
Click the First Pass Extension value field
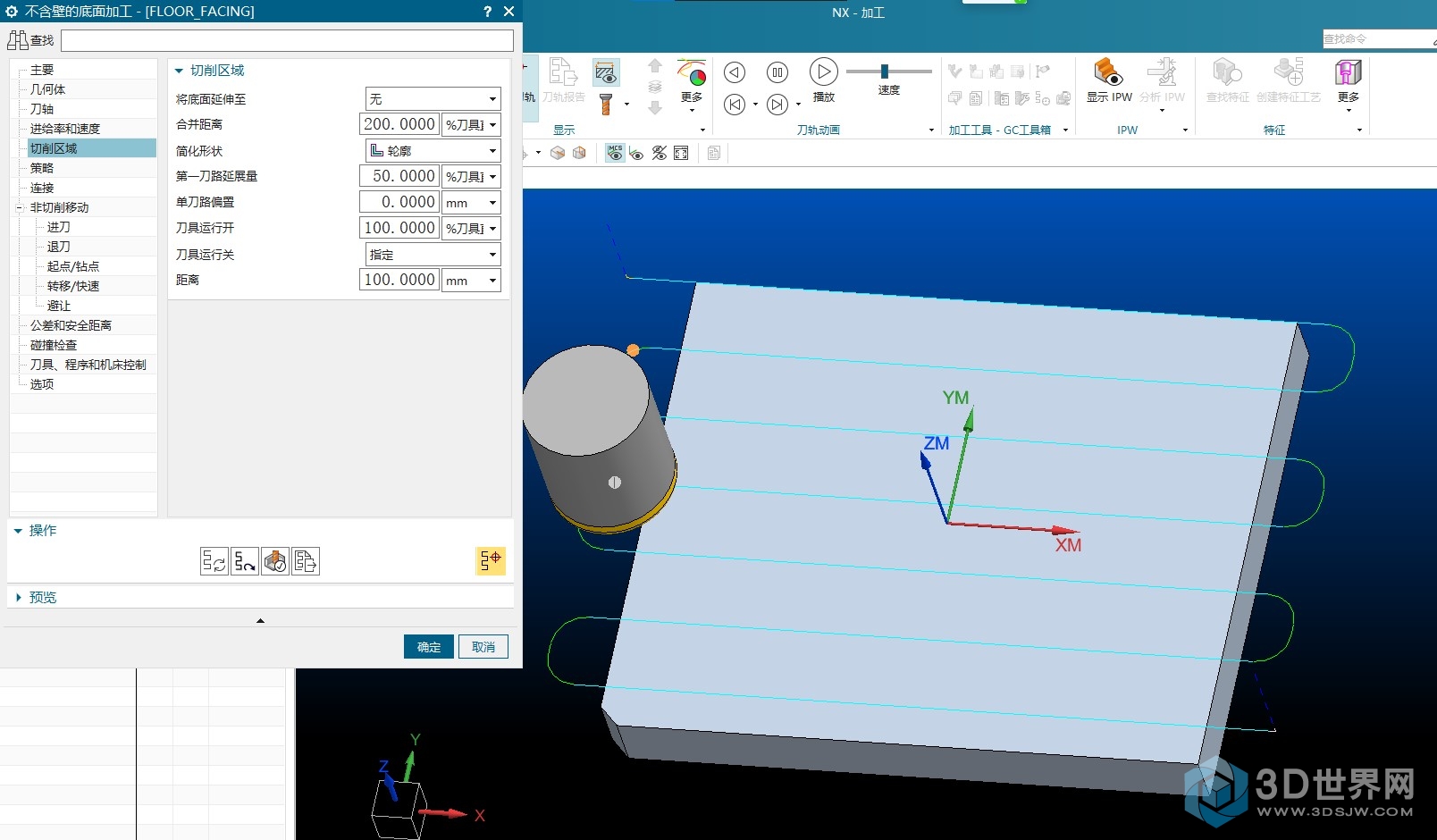(x=399, y=177)
